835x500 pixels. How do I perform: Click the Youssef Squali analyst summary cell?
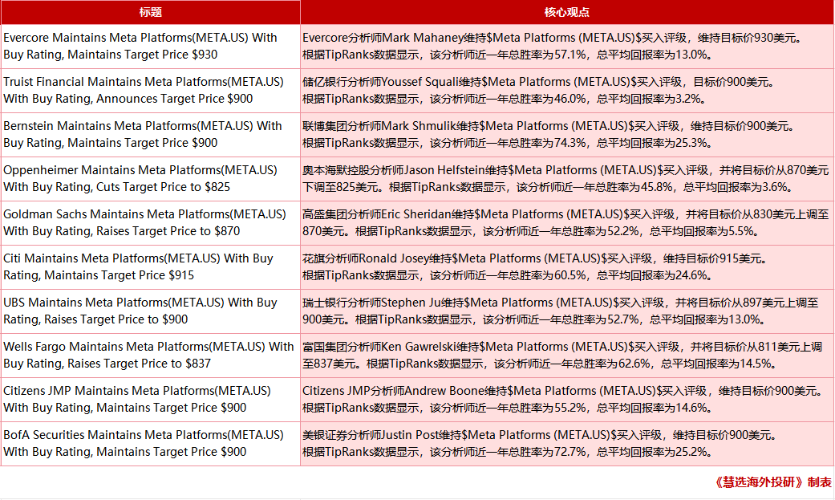[x=567, y=91]
